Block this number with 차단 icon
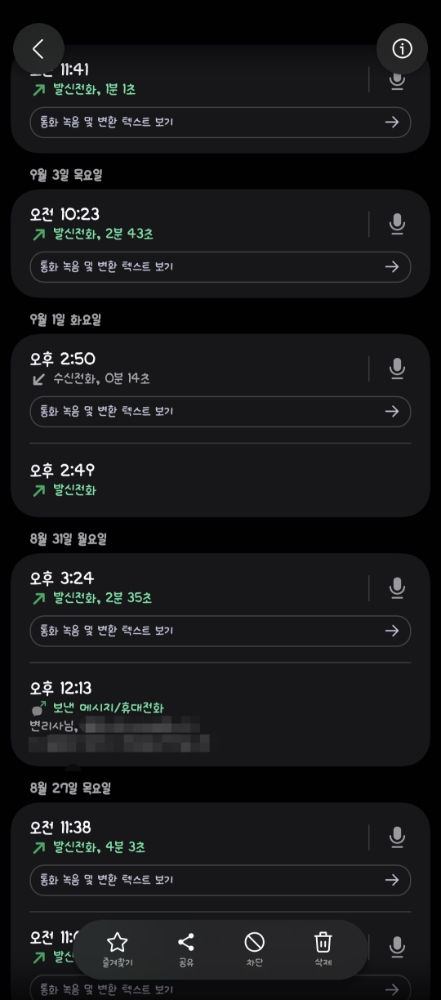Viewport: 441px width, 1000px height. coord(255,949)
